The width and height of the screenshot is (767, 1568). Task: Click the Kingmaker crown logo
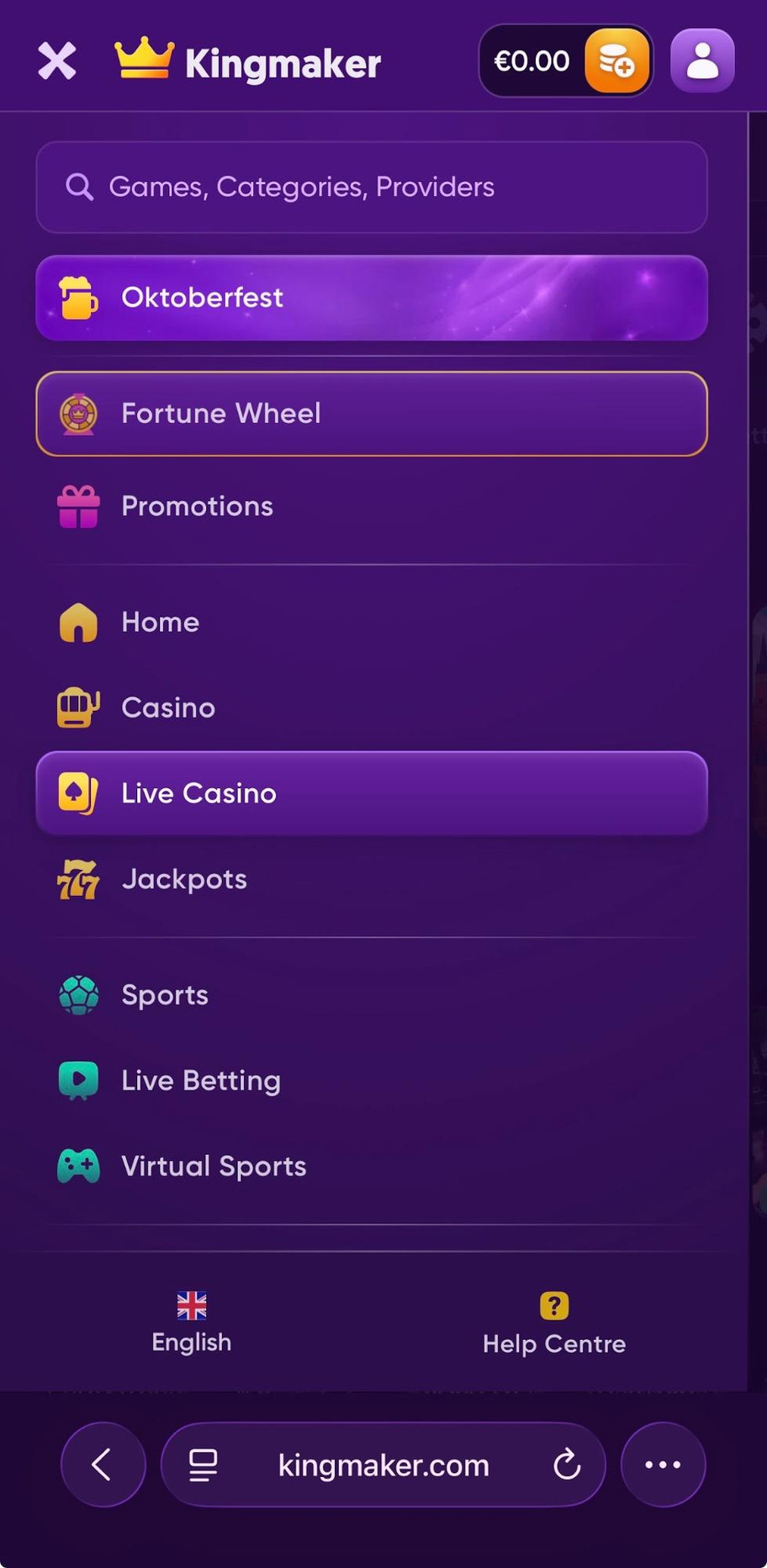(144, 60)
